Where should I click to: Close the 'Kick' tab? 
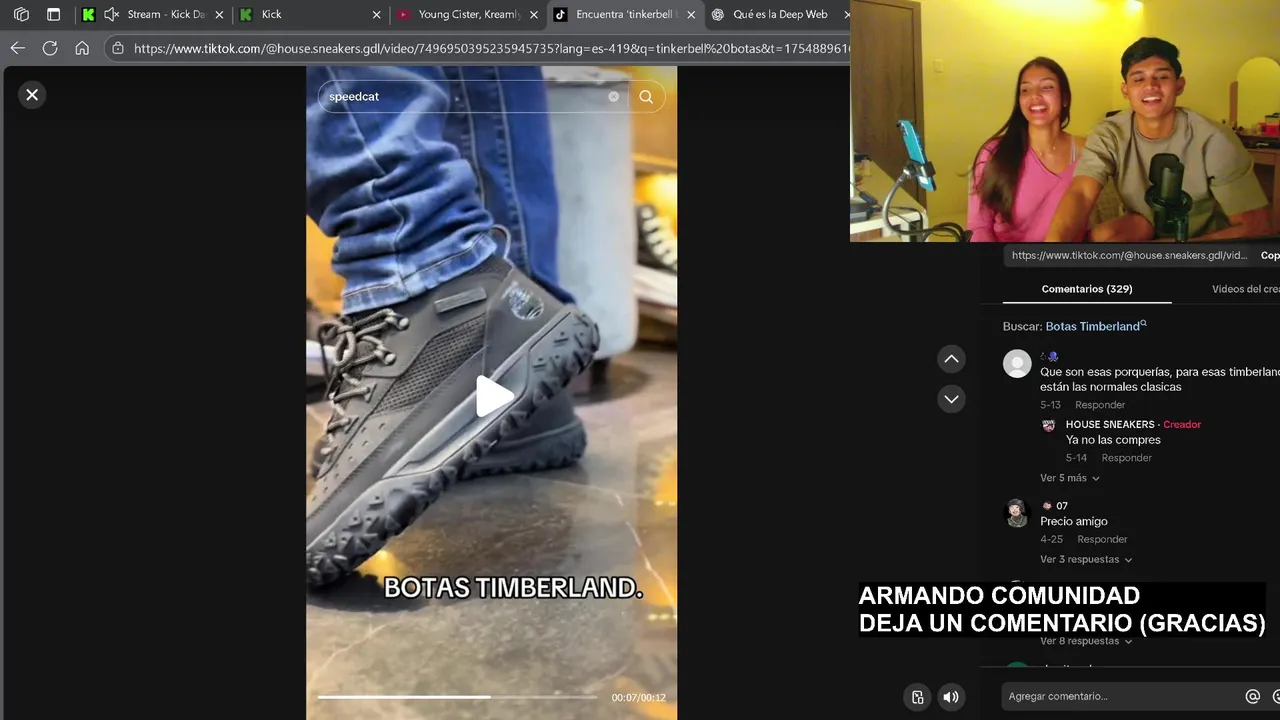(x=376, y=15)
